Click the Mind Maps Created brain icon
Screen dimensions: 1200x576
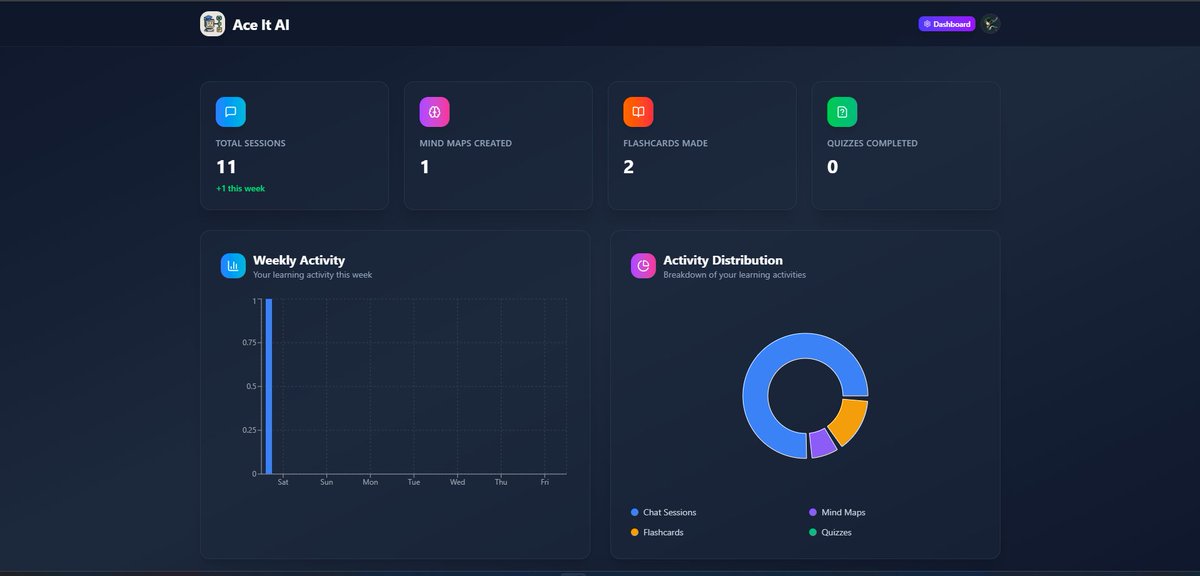point(435,112)
